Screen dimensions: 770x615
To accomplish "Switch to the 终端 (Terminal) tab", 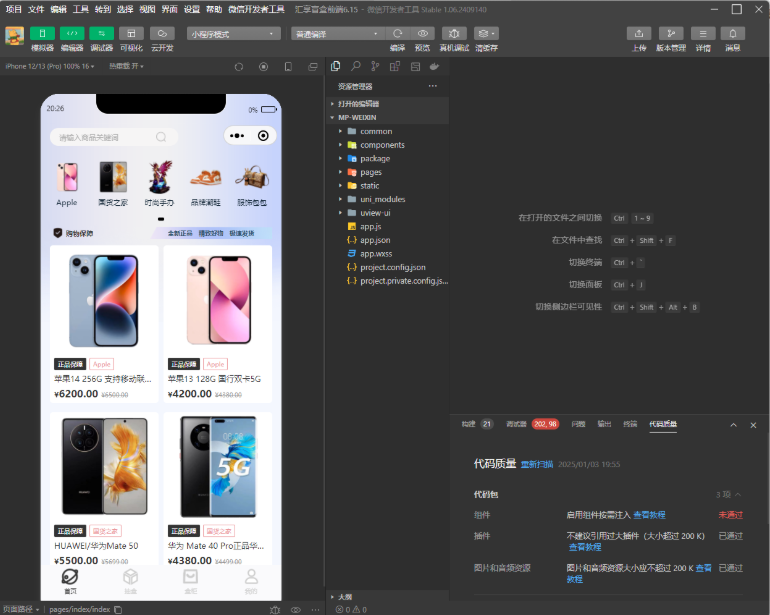I will [630, 424].
